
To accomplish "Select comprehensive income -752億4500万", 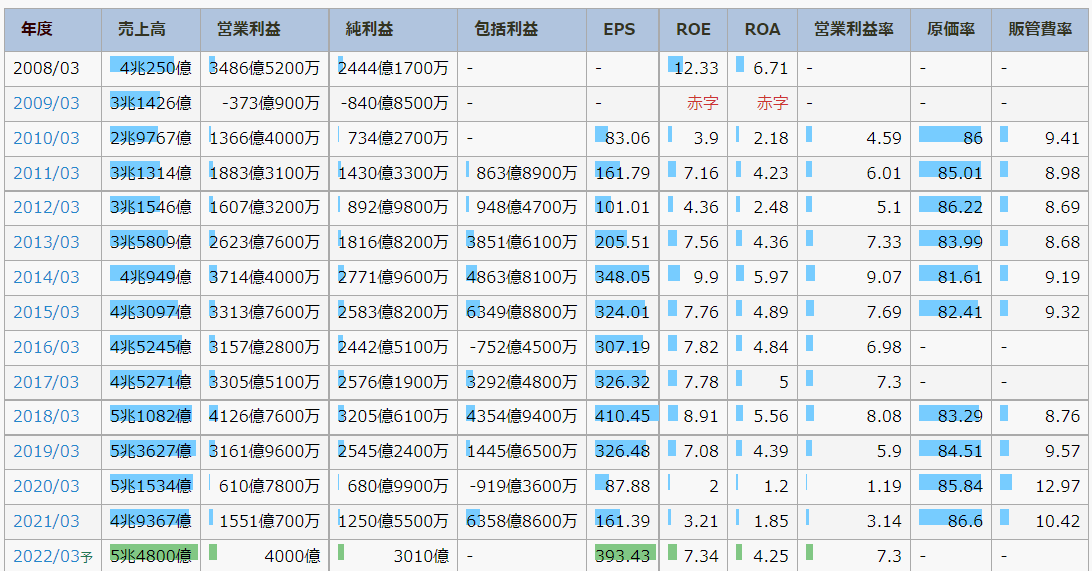I will (523, 347).
